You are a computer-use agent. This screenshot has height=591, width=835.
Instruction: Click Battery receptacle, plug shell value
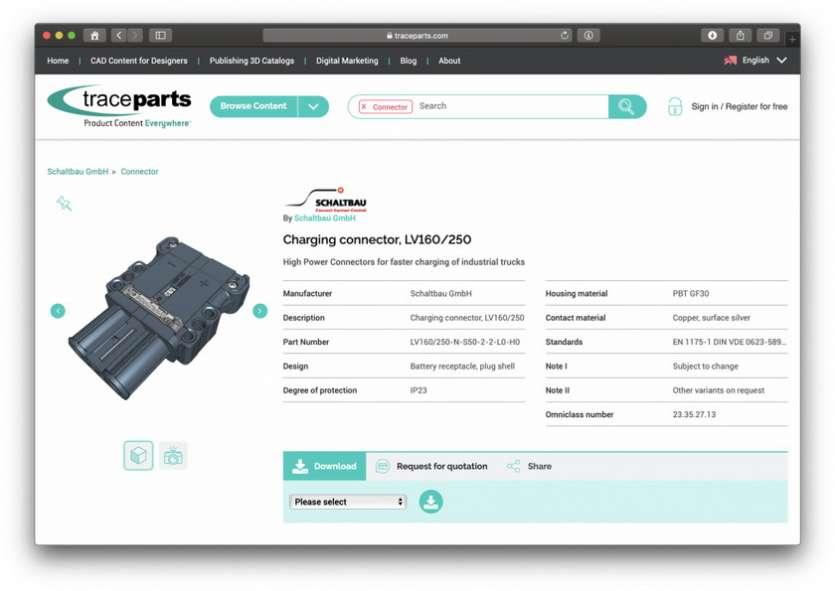tap(462, 366)
